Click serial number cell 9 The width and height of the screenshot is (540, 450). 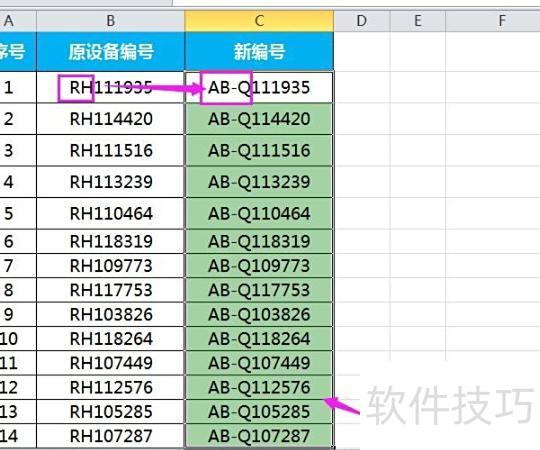[x=18, y=314]
